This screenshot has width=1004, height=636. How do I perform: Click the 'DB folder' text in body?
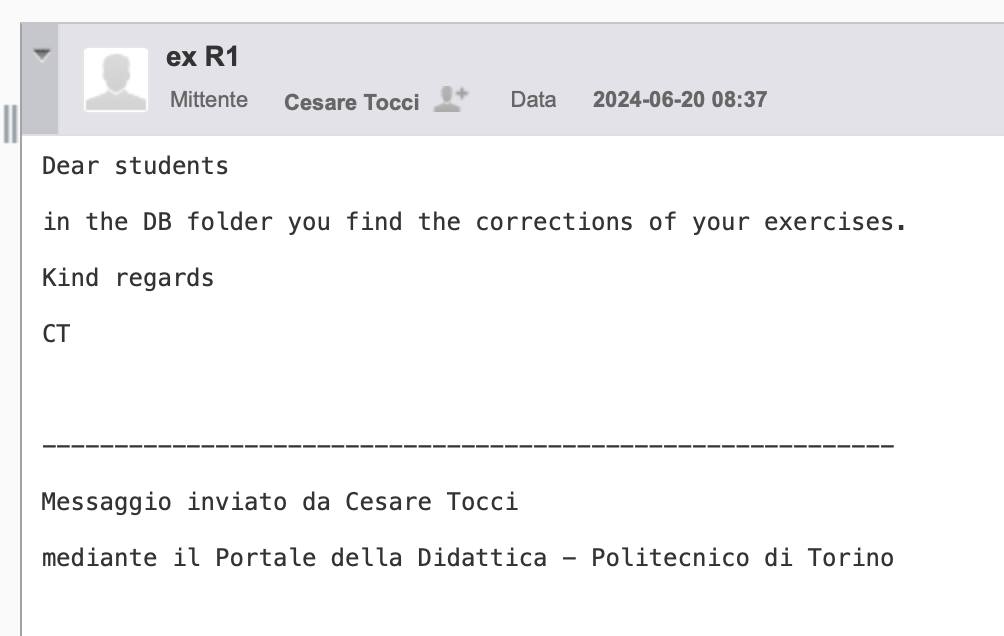tap(200, 222)
